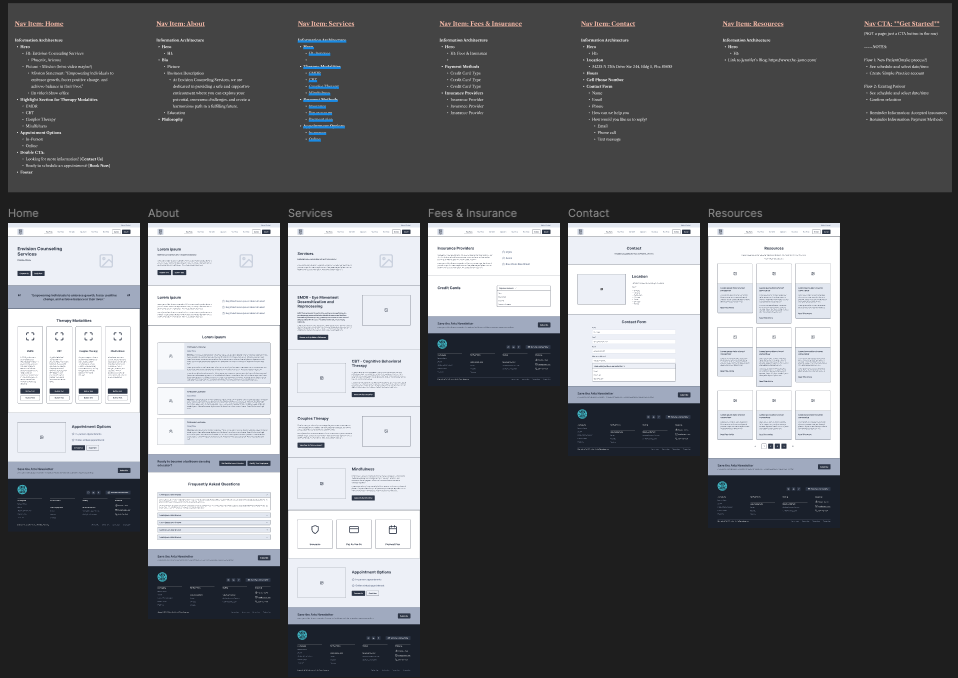Screen dimensions: 958x678
Task: Click the shield insurance icon in Services
Action: pos(315,529)
